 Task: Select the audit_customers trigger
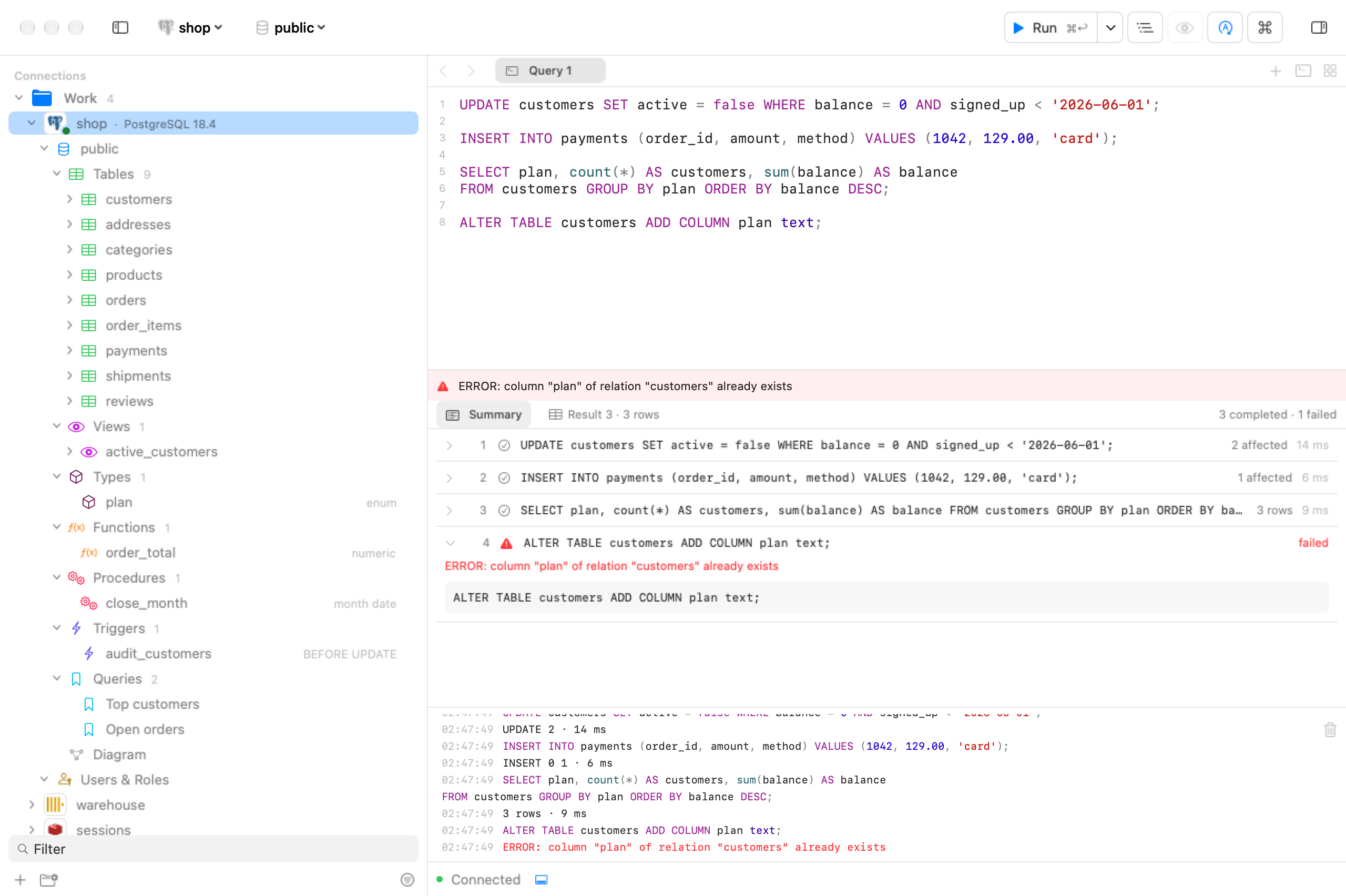tap(158, 653)
